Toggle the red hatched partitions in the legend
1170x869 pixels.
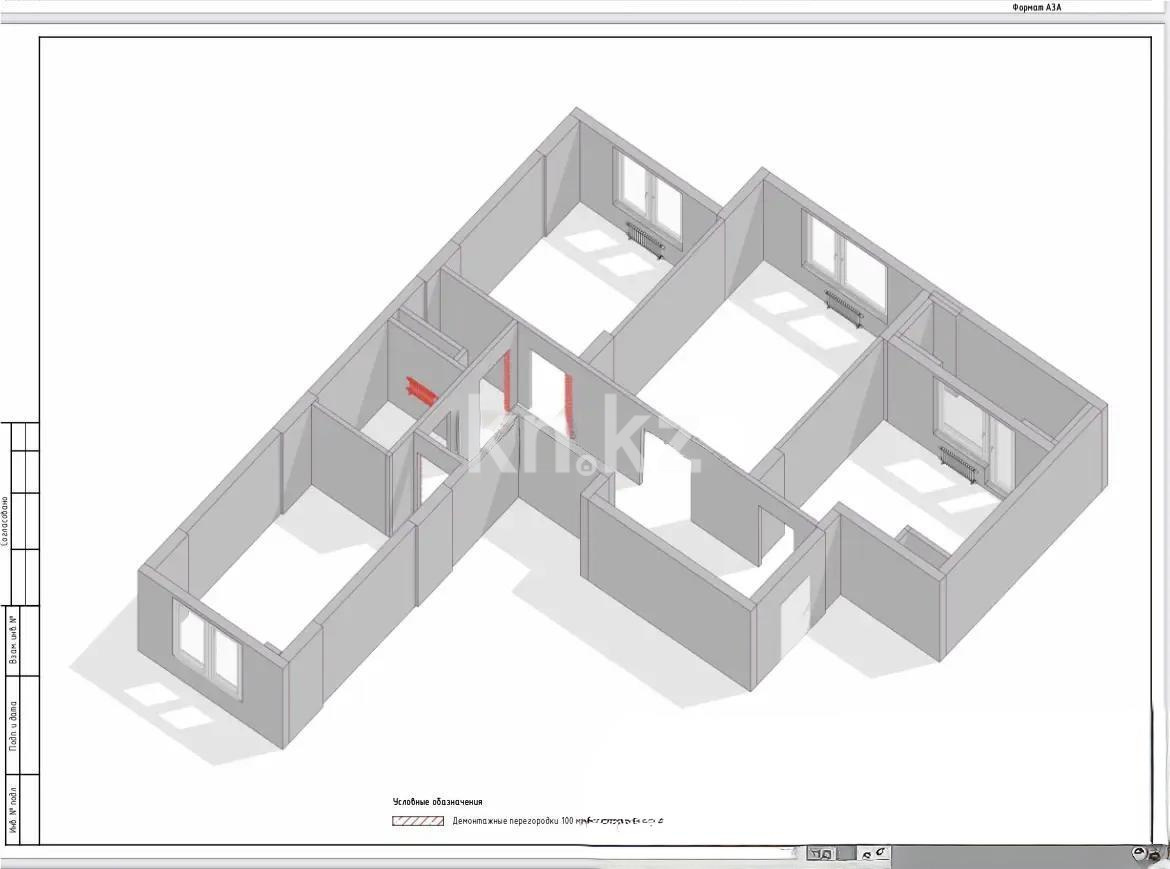pos(417,819)
